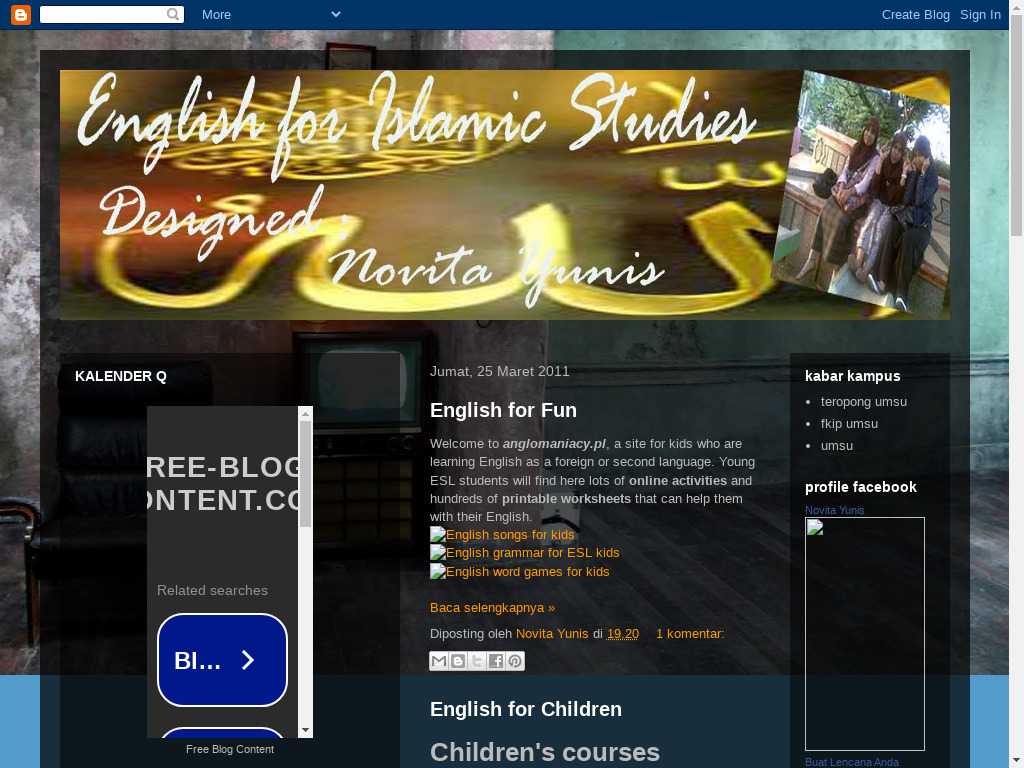Screen dimensions: 1024x768
Task: Click the 19.20 post timestamp link
Action: click(623, 634)
